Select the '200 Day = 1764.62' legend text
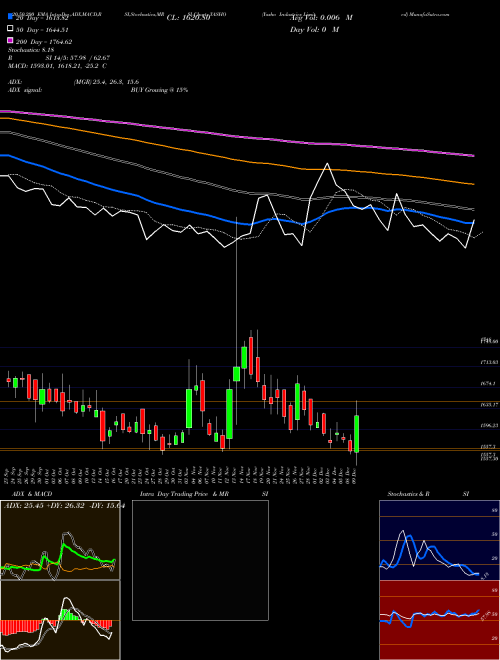Screen dimensions: 500x660 [x=44, y=42]
